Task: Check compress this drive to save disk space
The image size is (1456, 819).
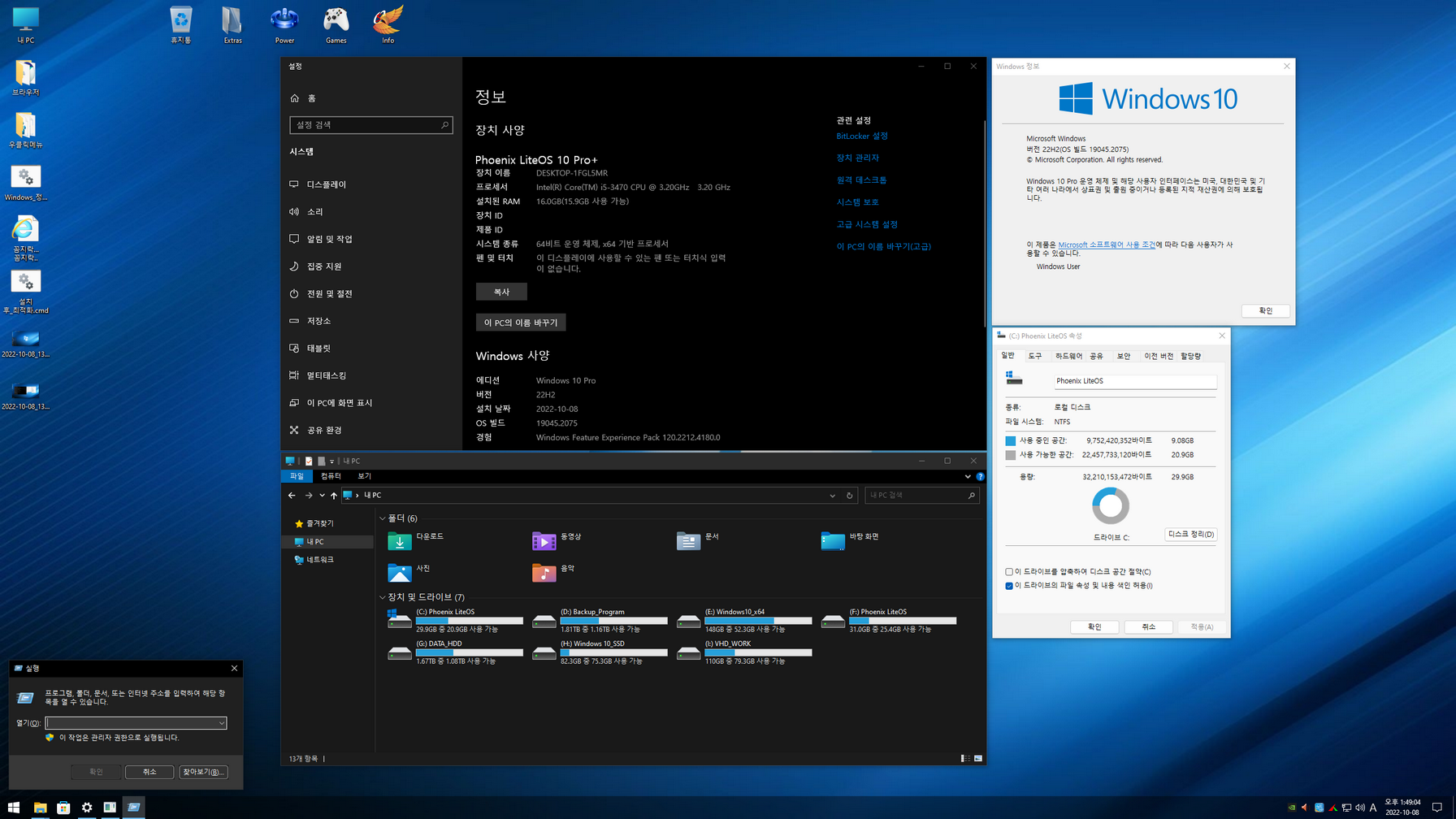Action: tap(1009, 572)
